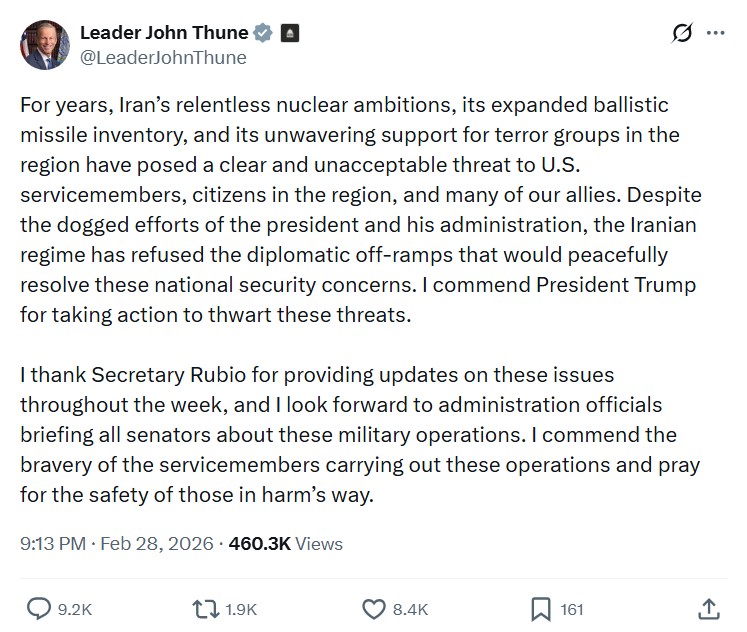Click the 9:13 PM timestamp
747x632 pixels.
click(x=52, y=544)
